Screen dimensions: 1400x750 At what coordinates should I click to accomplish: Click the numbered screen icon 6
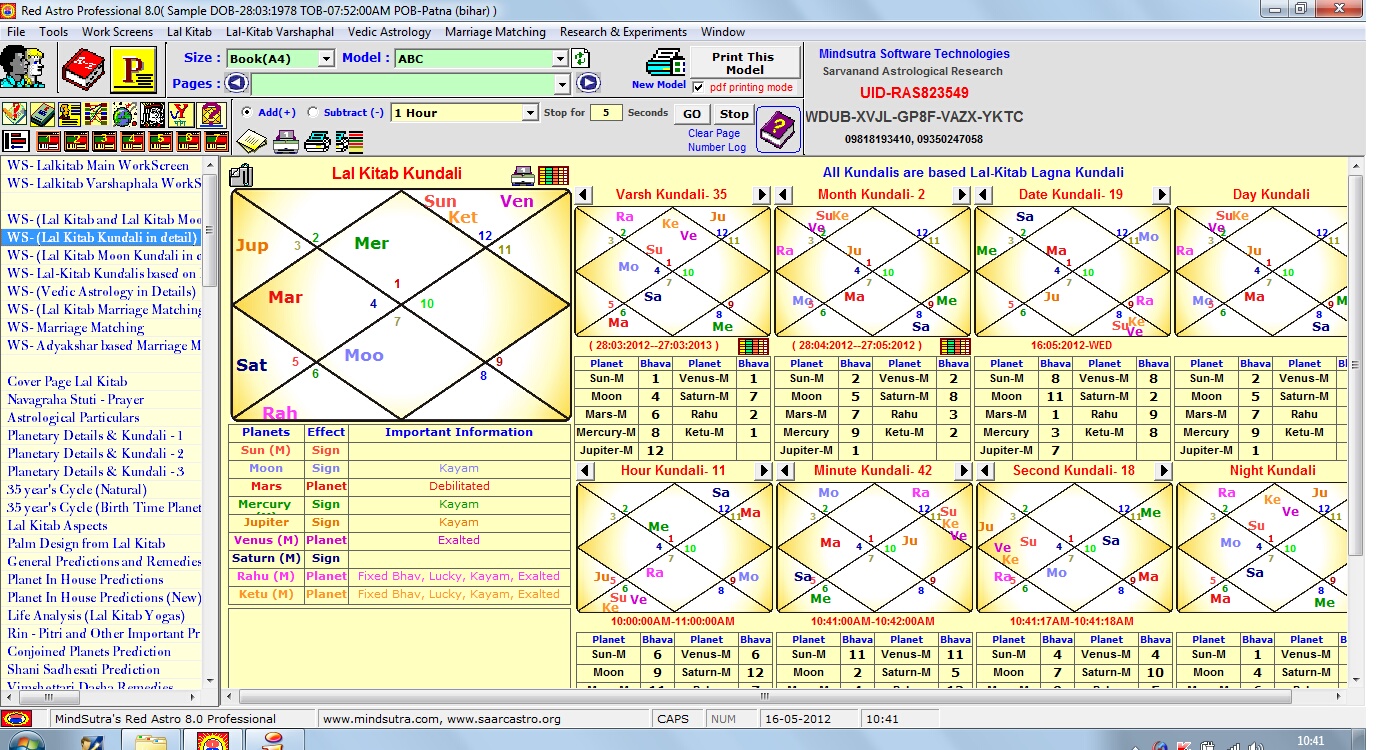tap(188, 141)
